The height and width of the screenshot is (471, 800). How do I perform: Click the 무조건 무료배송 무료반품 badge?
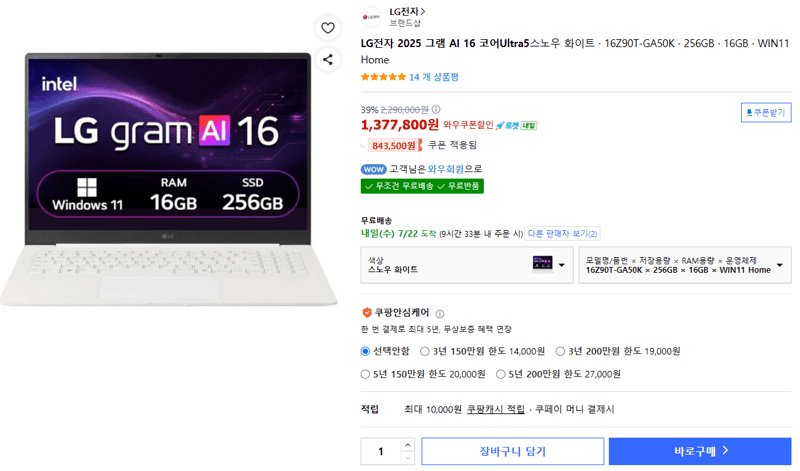coord(422,186)
